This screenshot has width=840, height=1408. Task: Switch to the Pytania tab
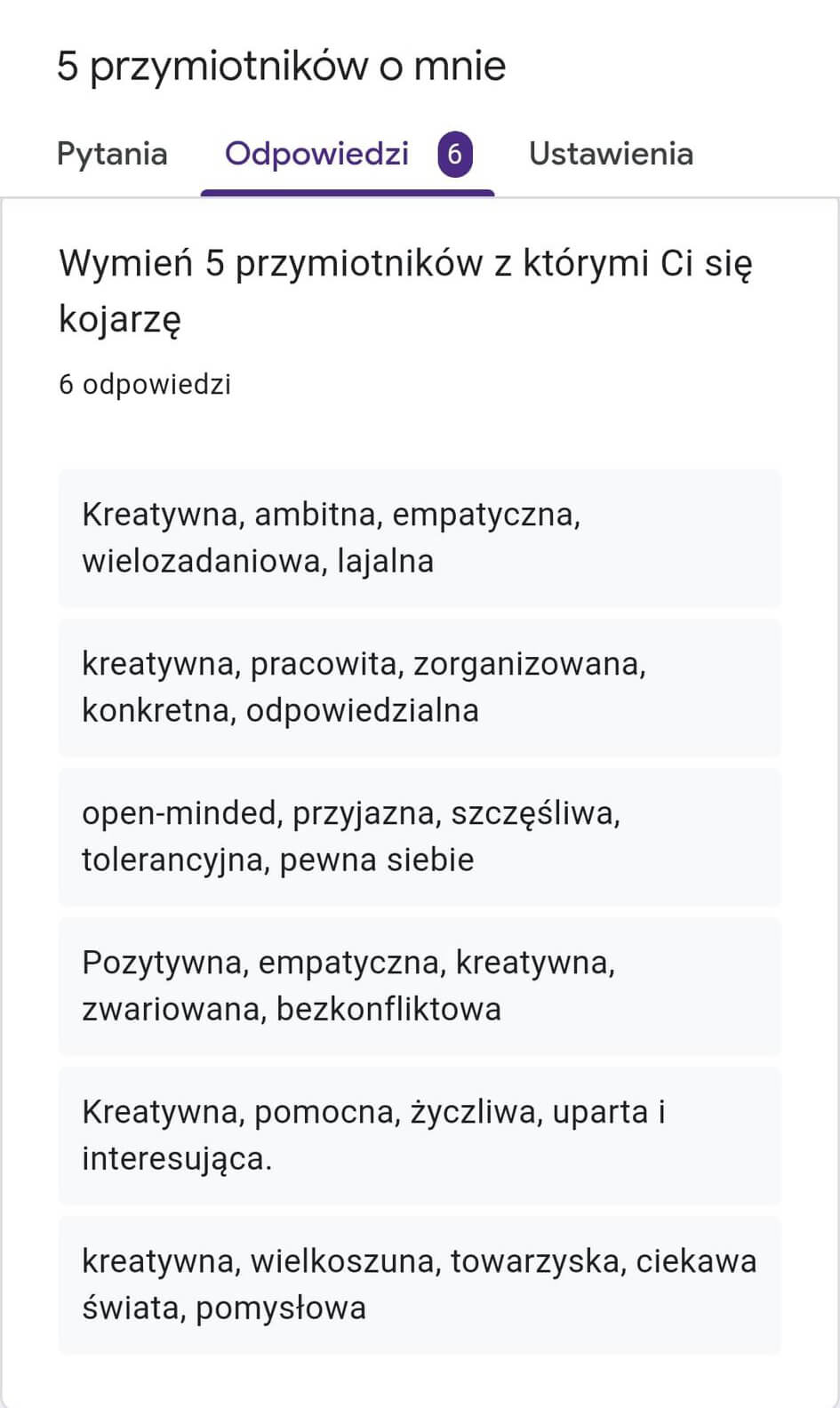click(x=112, y=154)
